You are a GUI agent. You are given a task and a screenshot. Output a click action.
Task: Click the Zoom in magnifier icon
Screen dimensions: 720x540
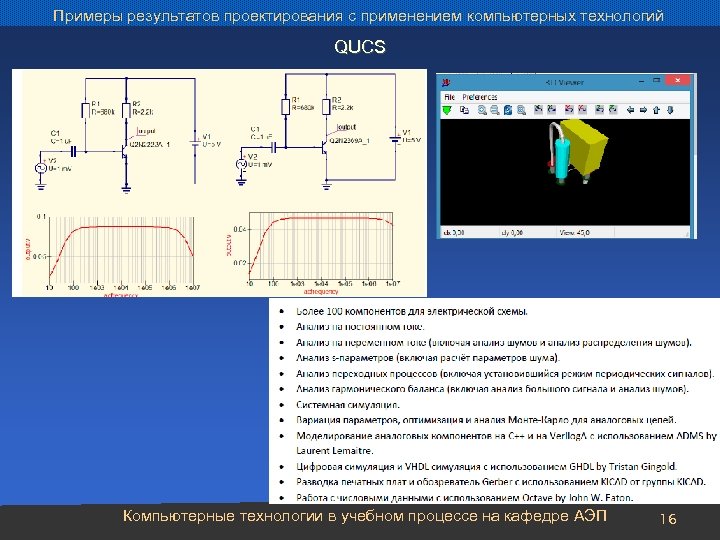coord(482,110)
